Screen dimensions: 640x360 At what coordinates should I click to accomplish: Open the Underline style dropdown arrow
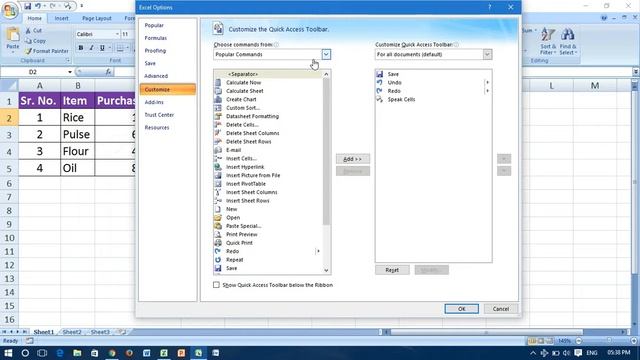[109, 48]
